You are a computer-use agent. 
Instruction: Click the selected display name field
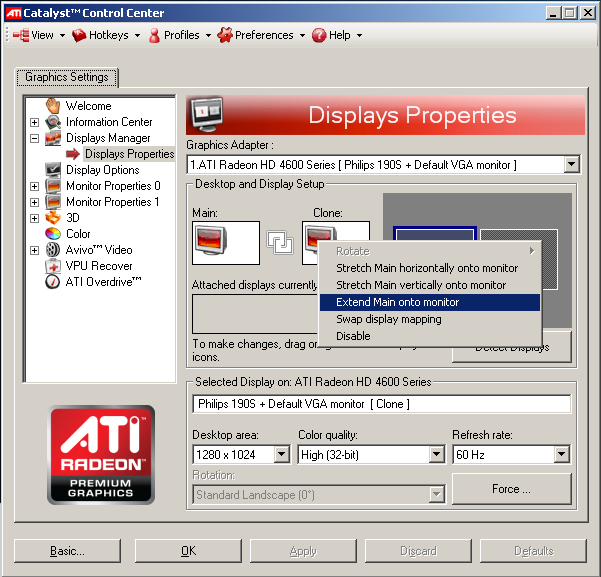click(x=382, y=404)
